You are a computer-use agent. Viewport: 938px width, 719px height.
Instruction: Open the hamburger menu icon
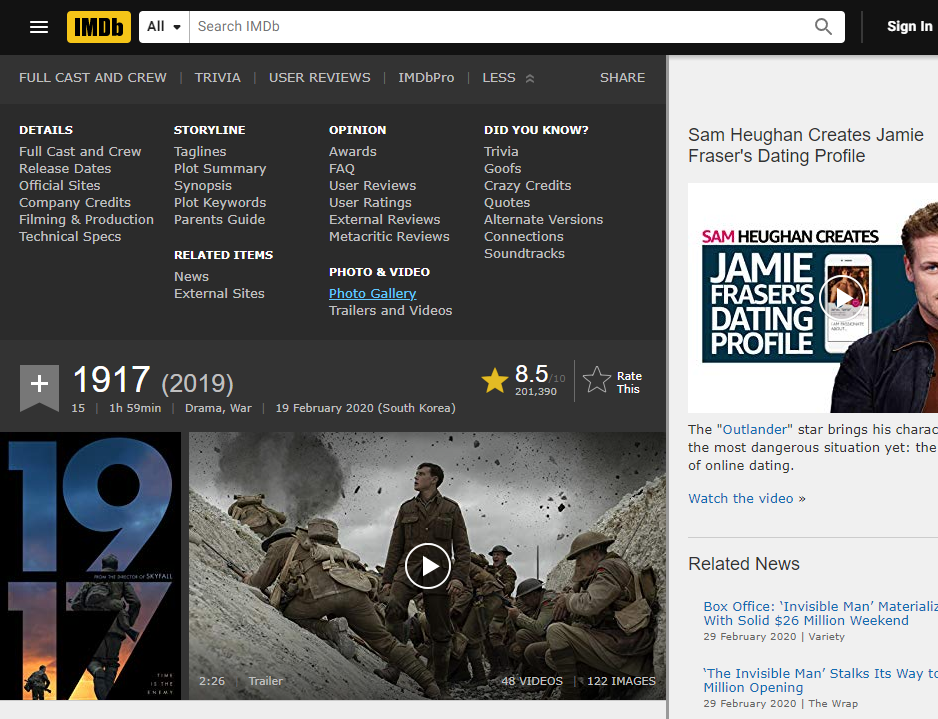point(39,27)
